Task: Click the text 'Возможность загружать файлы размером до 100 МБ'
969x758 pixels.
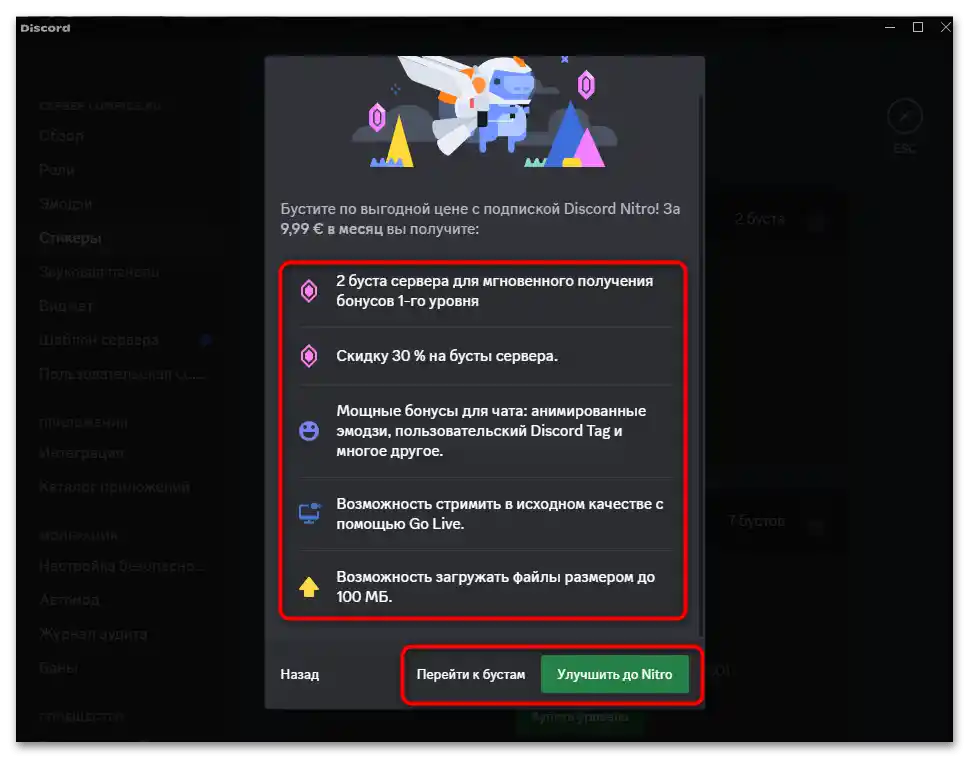Action: click(x=496, y=586)
